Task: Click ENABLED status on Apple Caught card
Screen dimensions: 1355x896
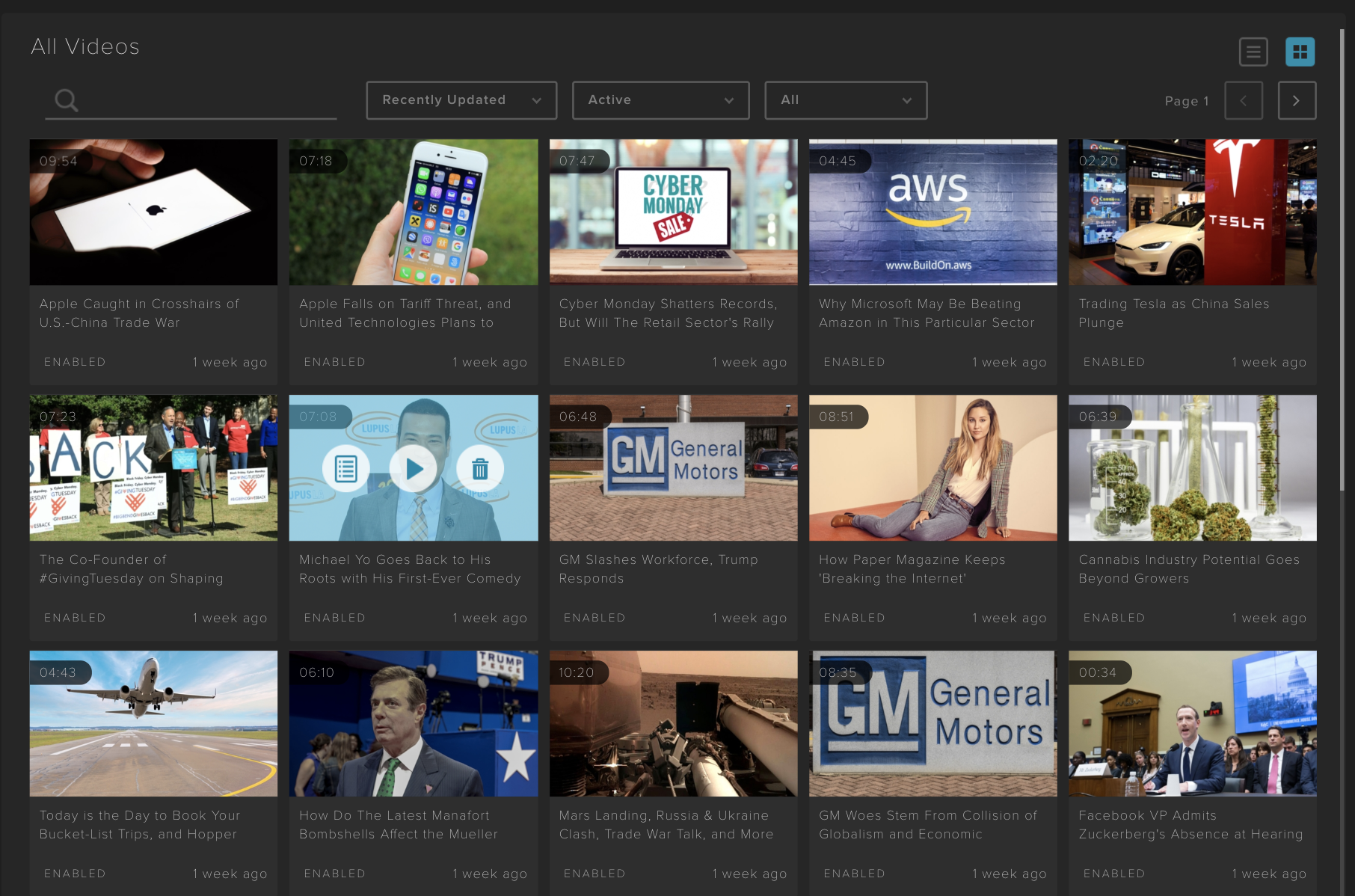Action: tap(75, 362)
